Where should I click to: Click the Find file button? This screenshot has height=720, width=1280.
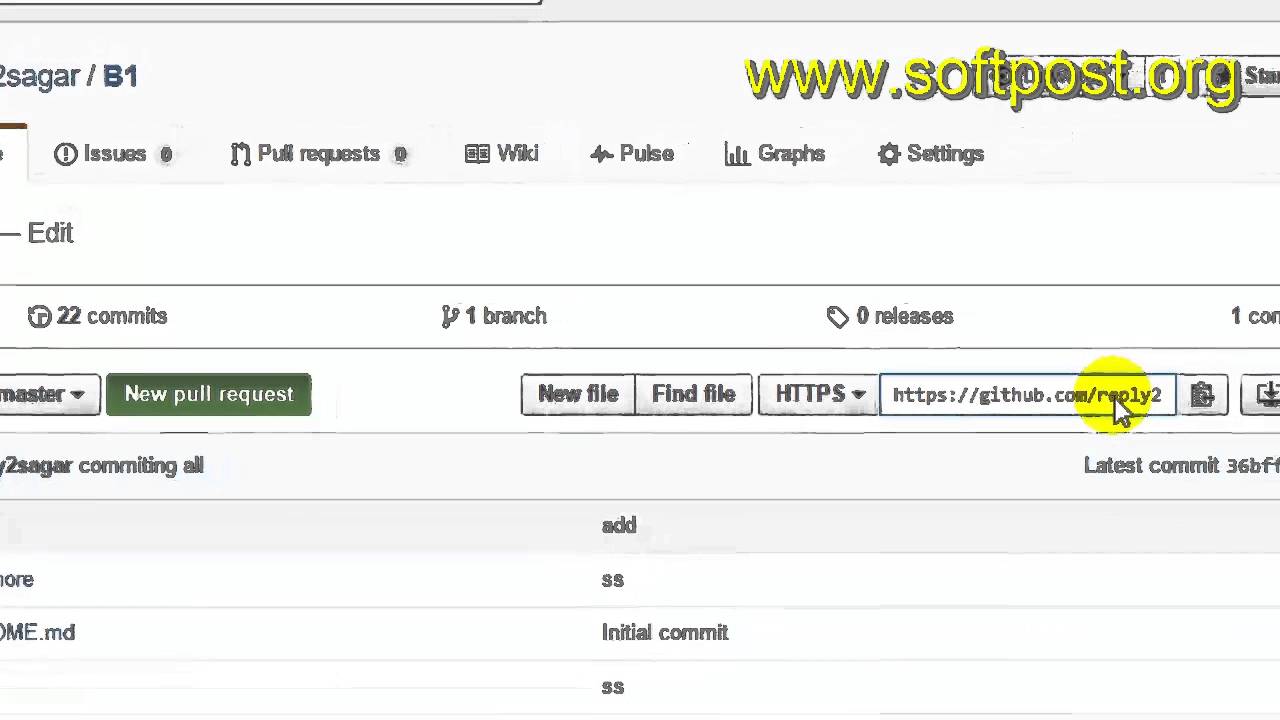(x=694, y=394)
